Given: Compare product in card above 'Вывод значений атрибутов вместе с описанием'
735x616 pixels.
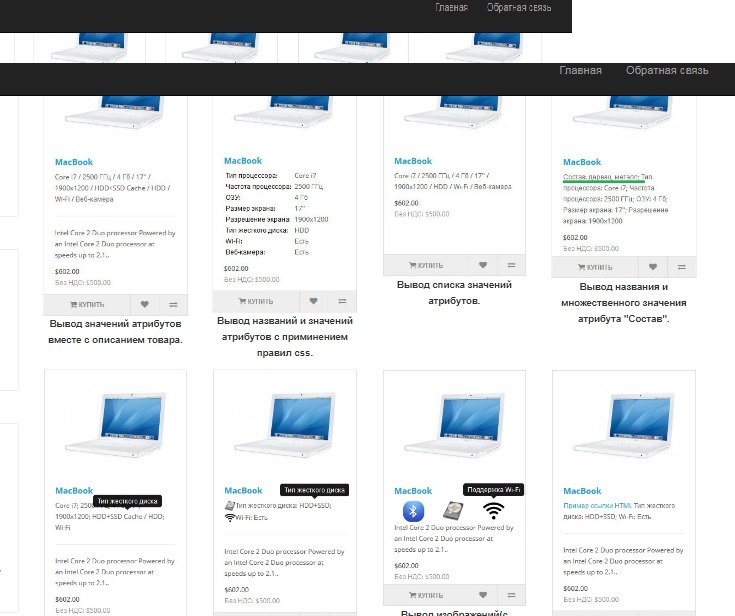Looking at the screenshot, I should coord(173,305).
